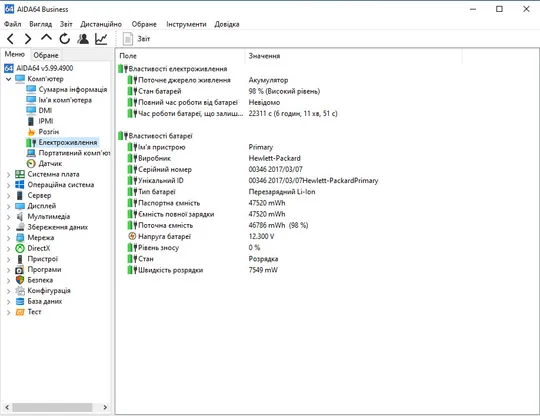The image size is (540, 416).
Task: Select the Розгін flame icon
Action: coord(31,132)
